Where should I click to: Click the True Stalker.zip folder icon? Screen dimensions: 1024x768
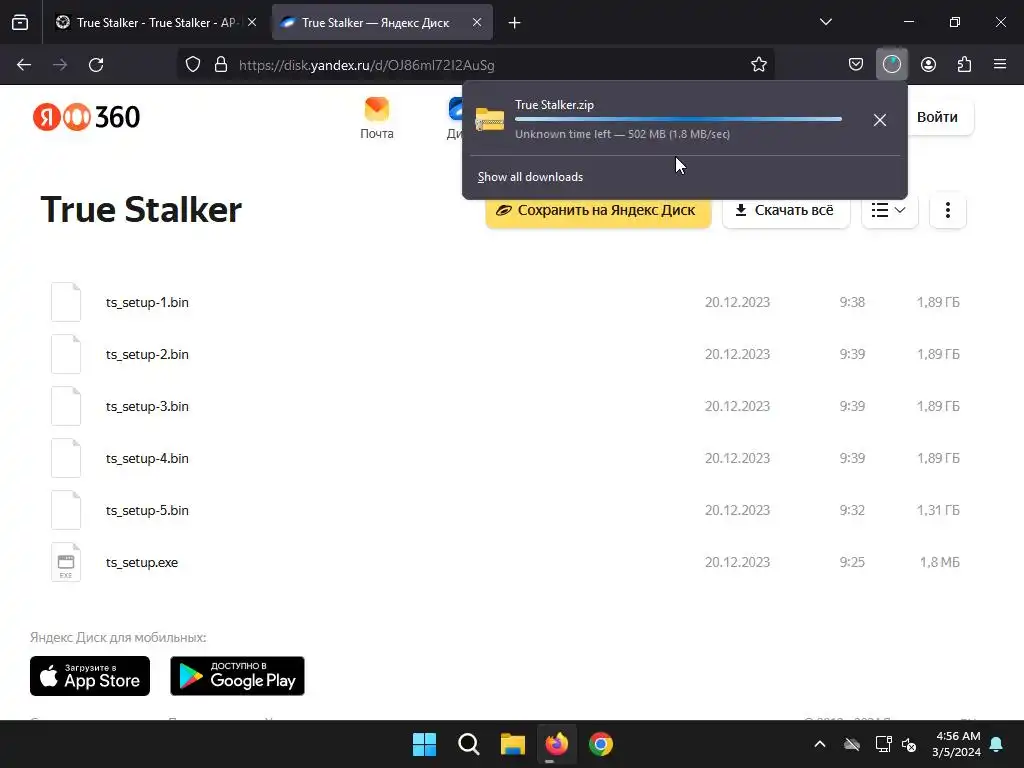pyautogui.click(x=489, y=120)
